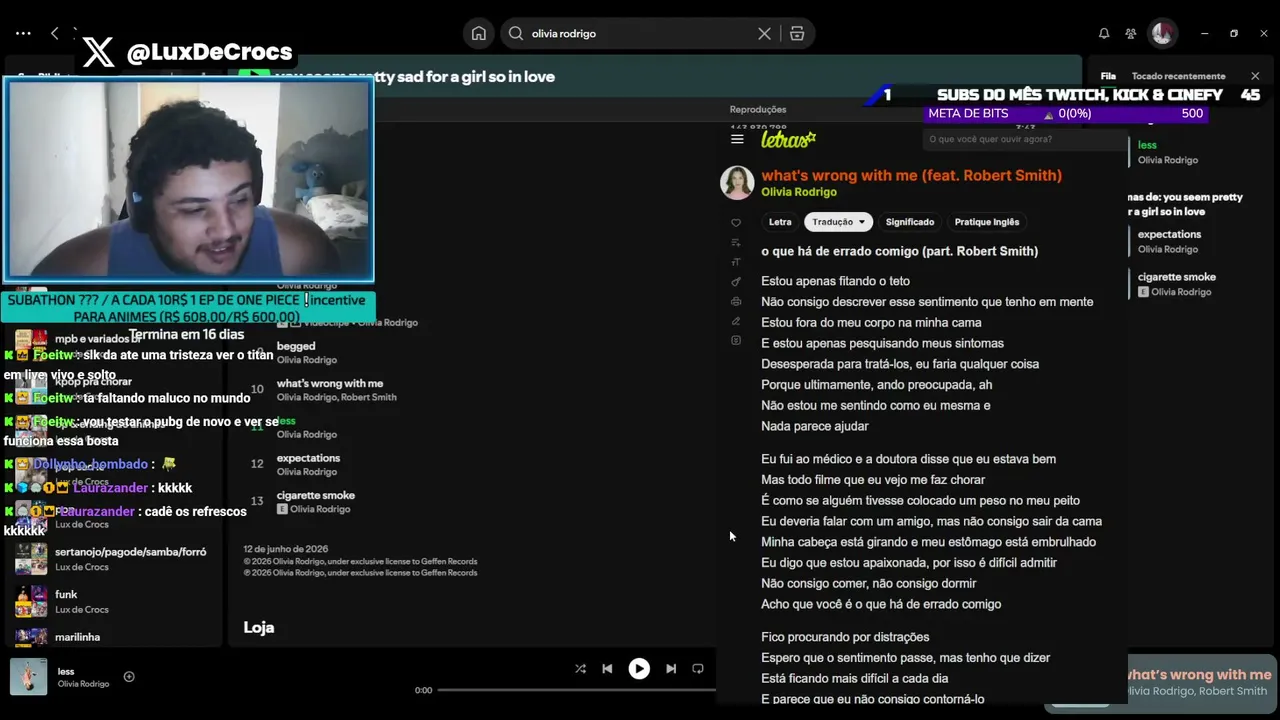The width and height of the screenshot is (1280, 720).
Task: Seek on the playback progress bar
Action: [x=577, y=690]
